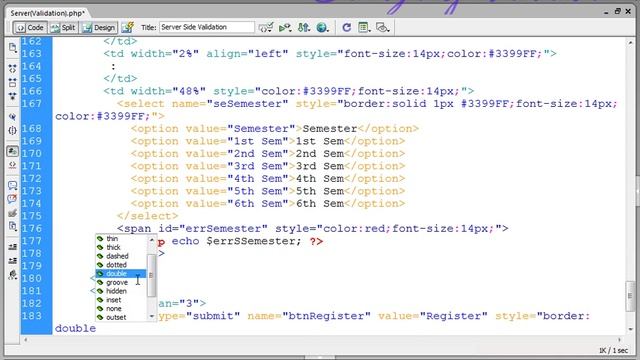
Task: Switch to Split view
Action: (63, 27)
